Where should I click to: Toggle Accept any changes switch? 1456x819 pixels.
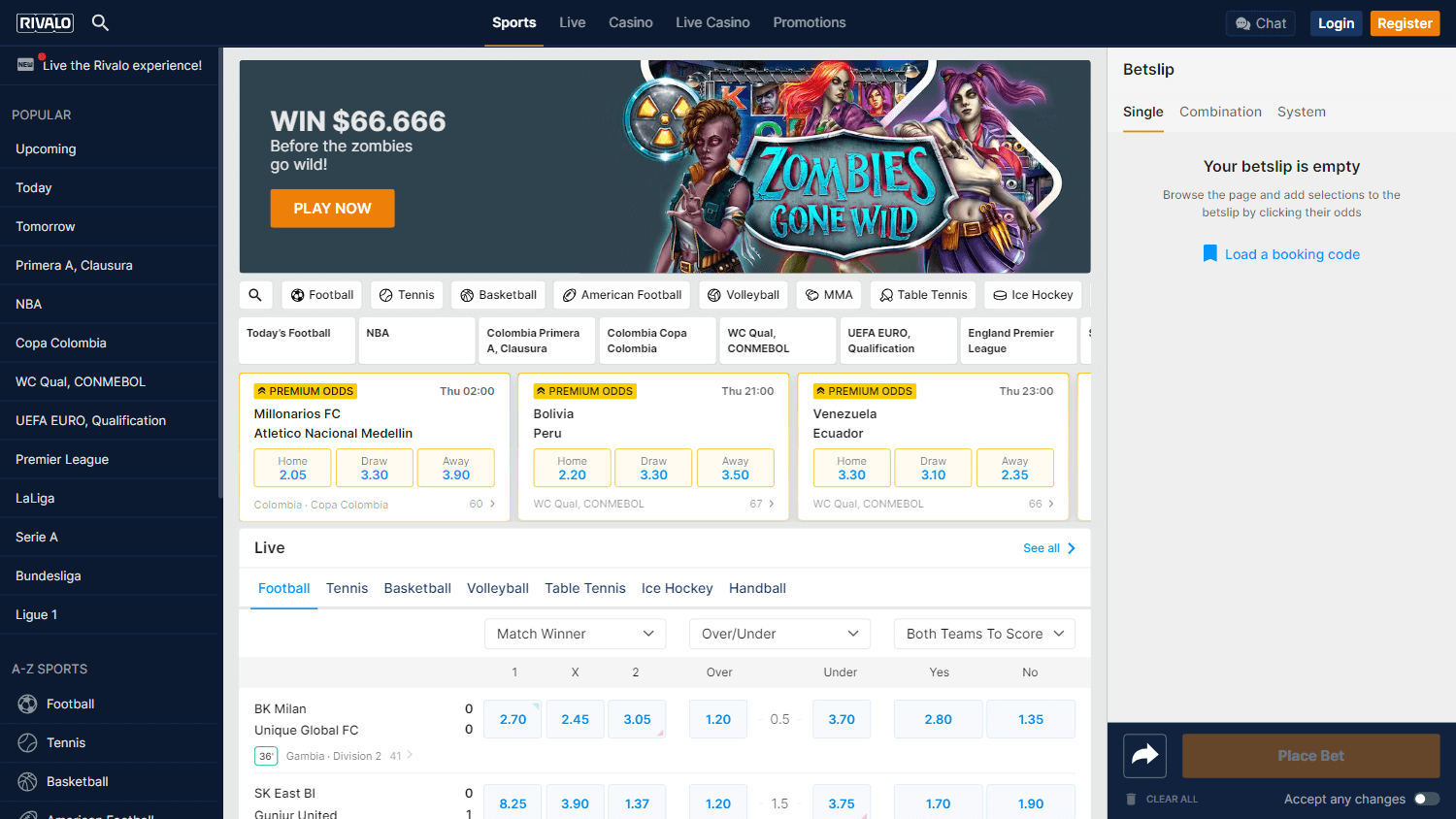[1426, 800]
